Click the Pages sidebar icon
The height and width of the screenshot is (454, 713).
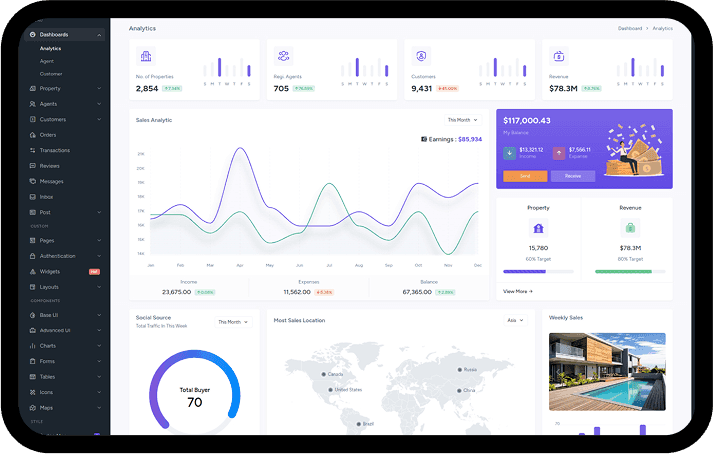click(33, 240)
